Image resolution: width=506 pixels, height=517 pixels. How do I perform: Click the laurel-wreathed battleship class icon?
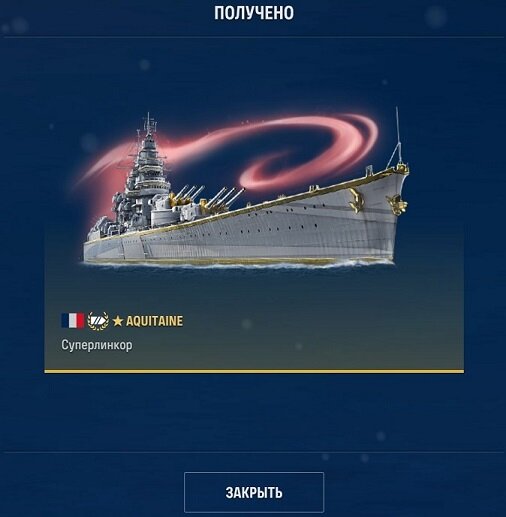(x=98, y=321)
